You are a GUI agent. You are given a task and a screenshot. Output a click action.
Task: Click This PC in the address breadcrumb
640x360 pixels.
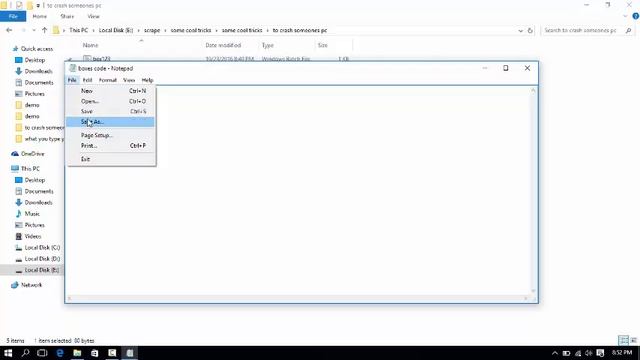pos(78,30)
